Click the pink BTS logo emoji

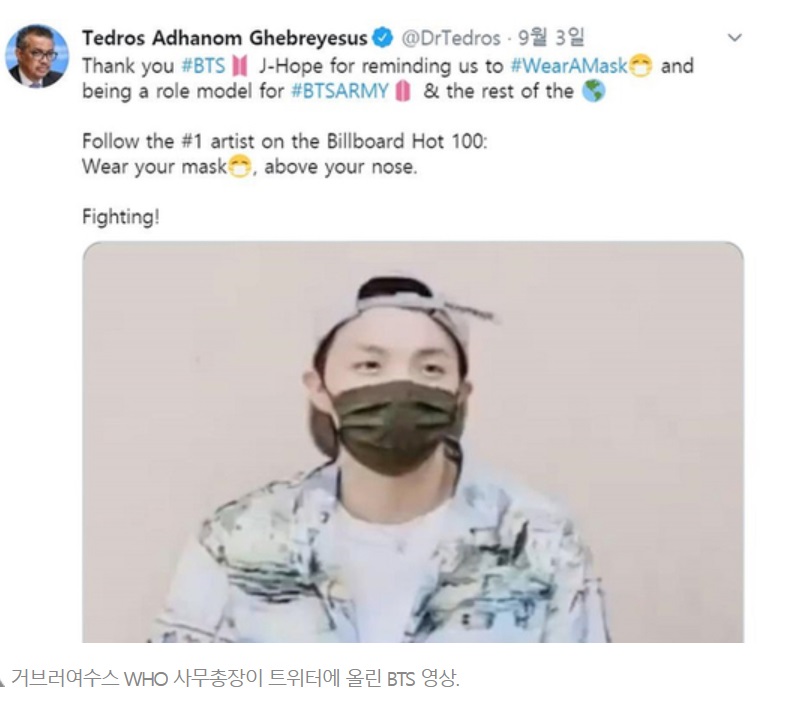(x=239, y=66)
